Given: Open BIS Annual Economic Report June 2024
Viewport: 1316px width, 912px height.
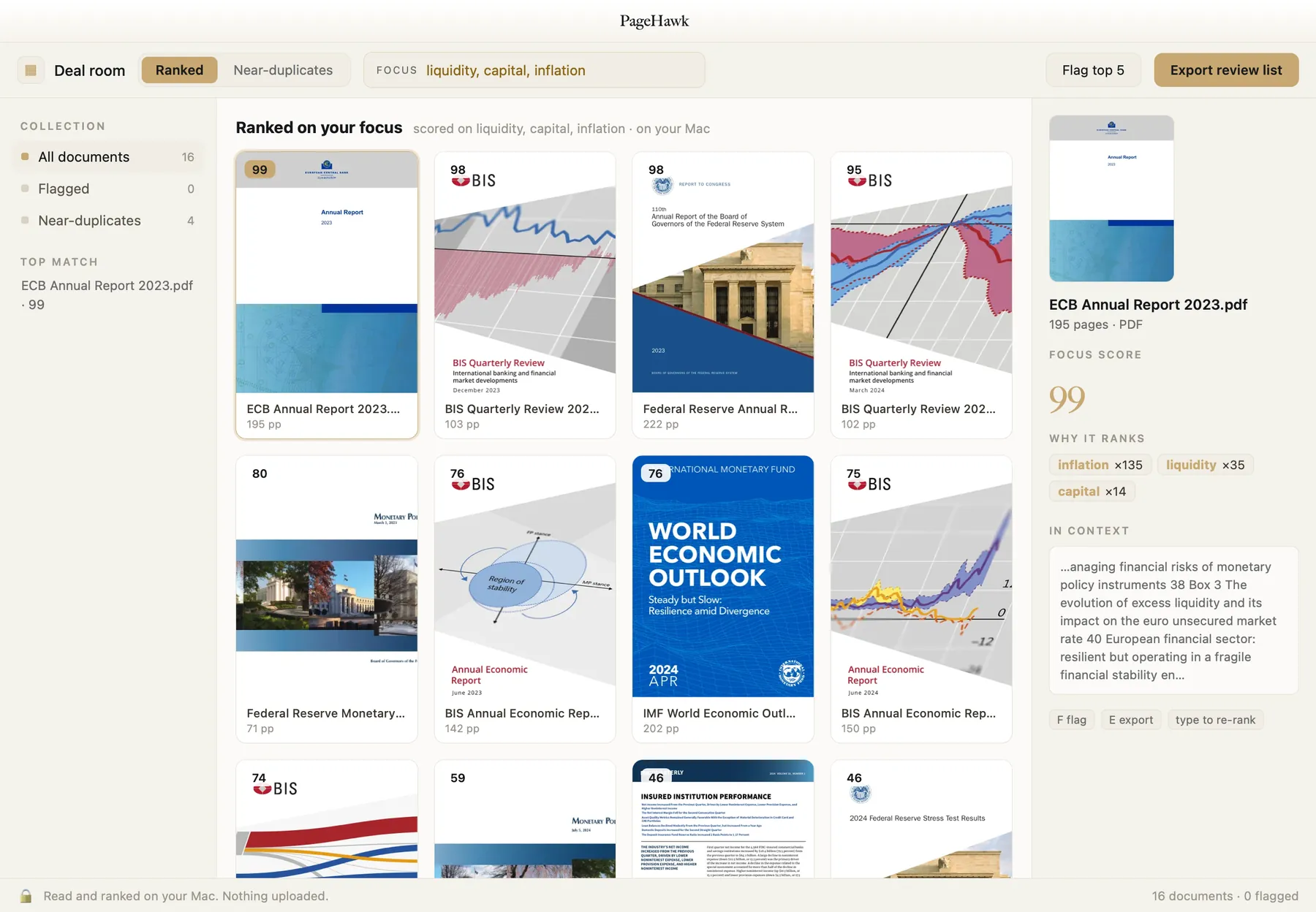Looking at the screenshot, I should 921,599.
